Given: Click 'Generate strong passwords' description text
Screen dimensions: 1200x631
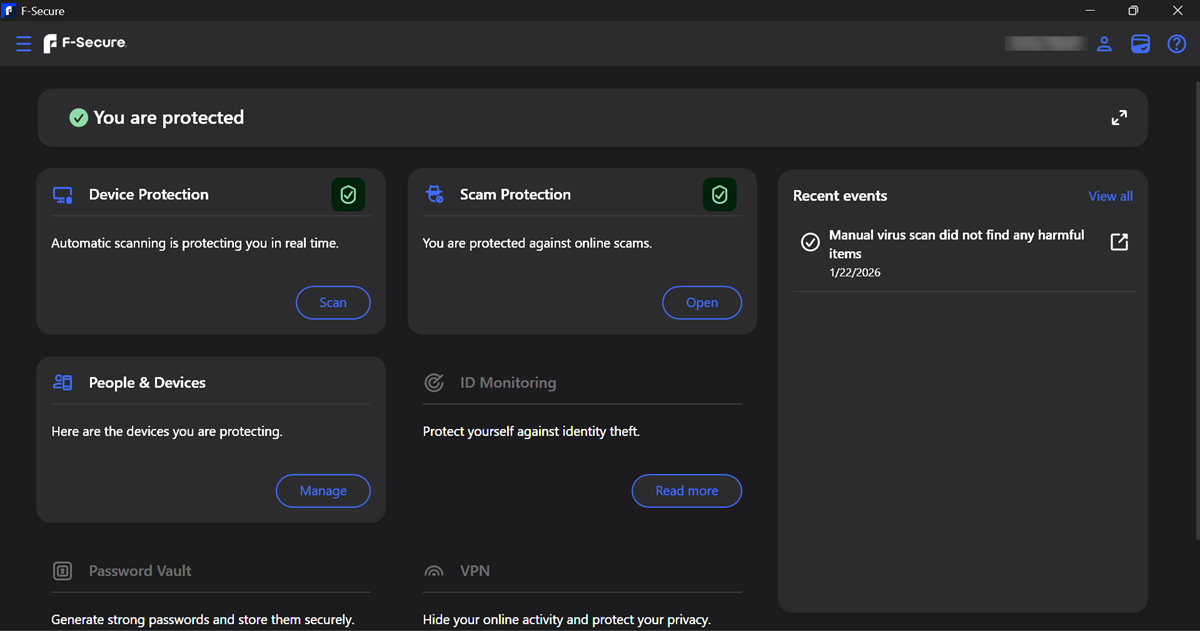Looking at the screenshot, I should (203, 620).
